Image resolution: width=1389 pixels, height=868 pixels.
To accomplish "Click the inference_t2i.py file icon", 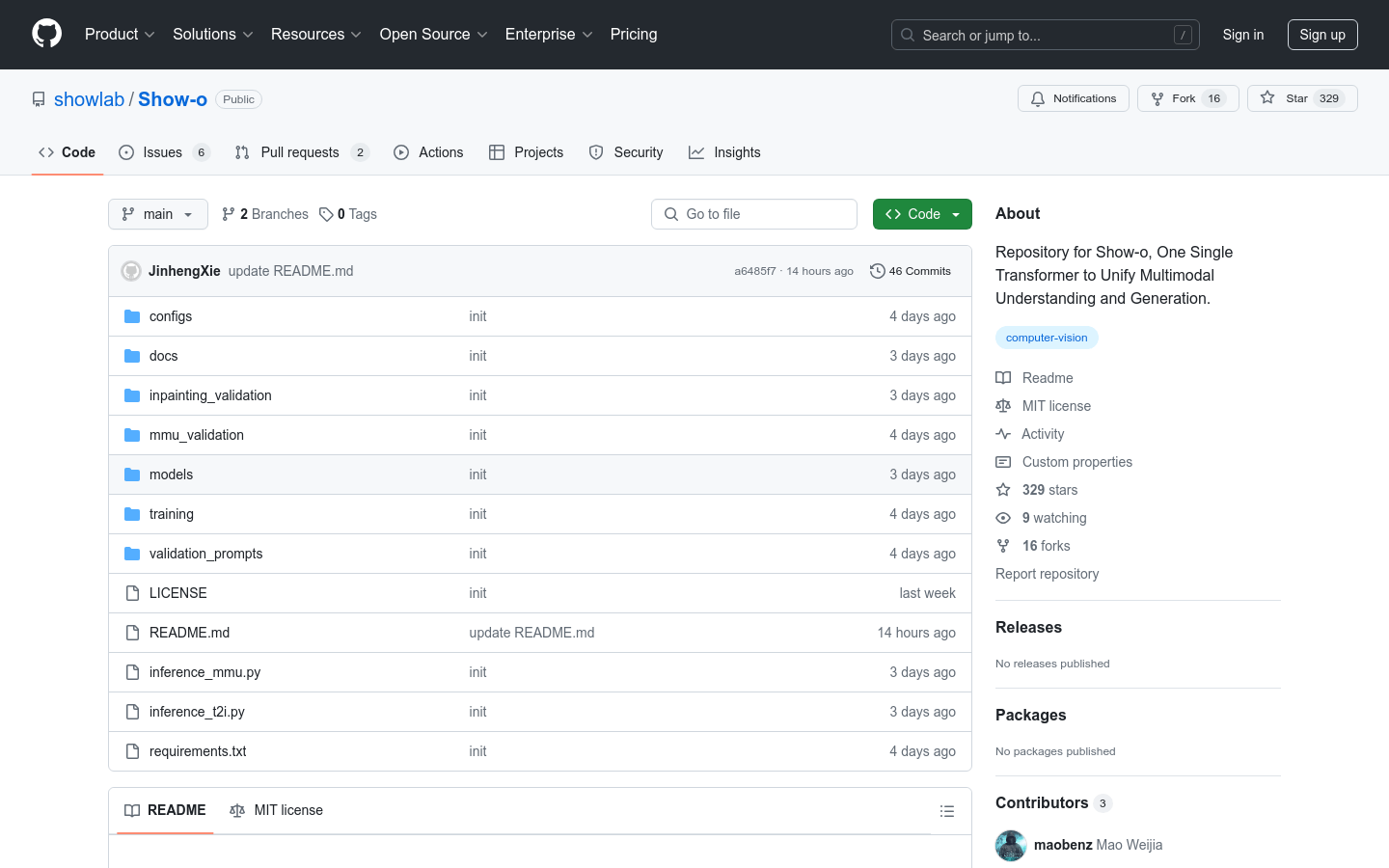I will pos(132,712).
